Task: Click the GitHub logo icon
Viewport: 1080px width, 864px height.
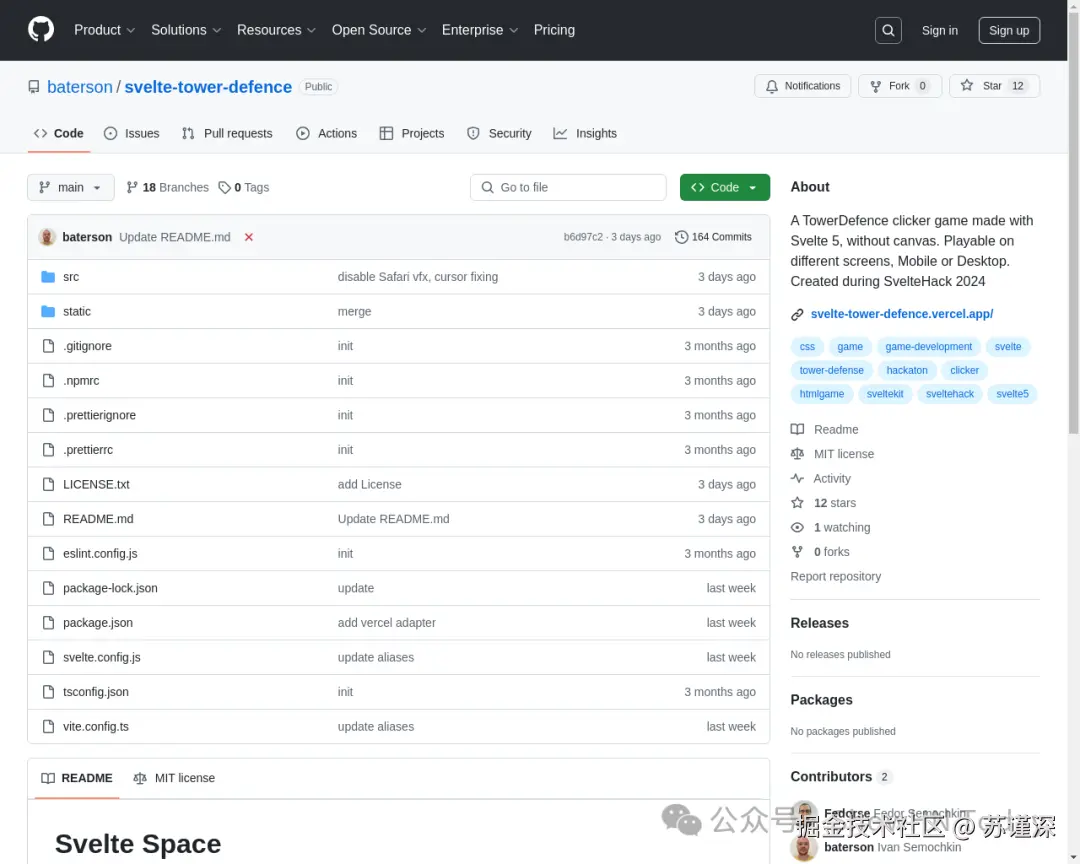Action: click(41, 30)
